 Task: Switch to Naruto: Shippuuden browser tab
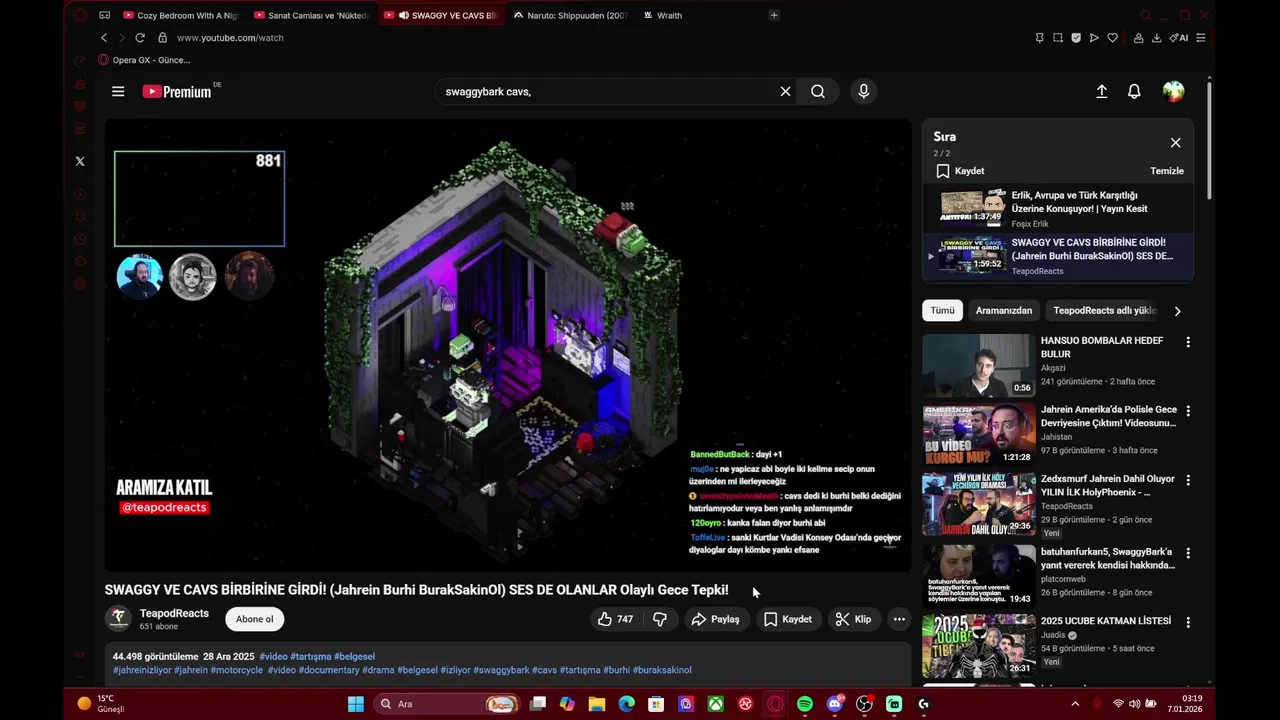point(571,15)
